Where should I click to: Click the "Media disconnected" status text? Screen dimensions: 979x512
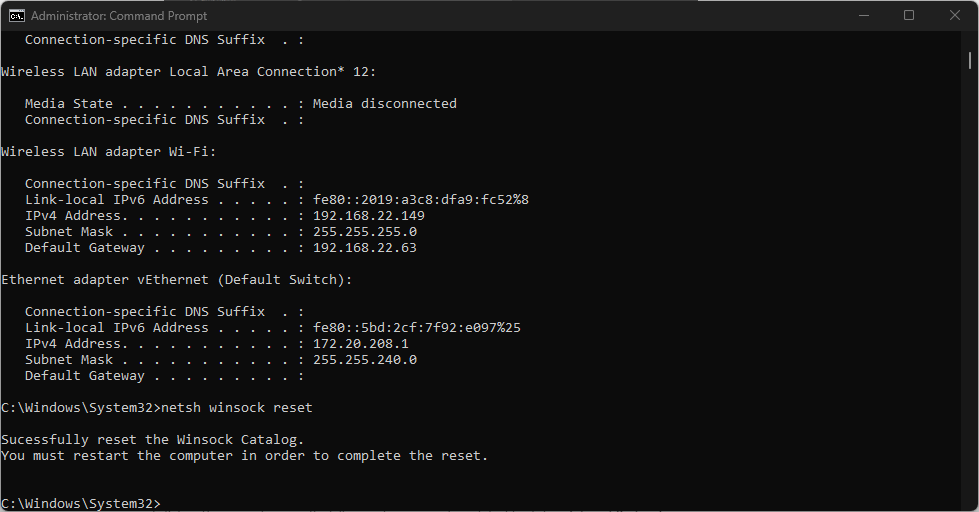click(384, 104)
